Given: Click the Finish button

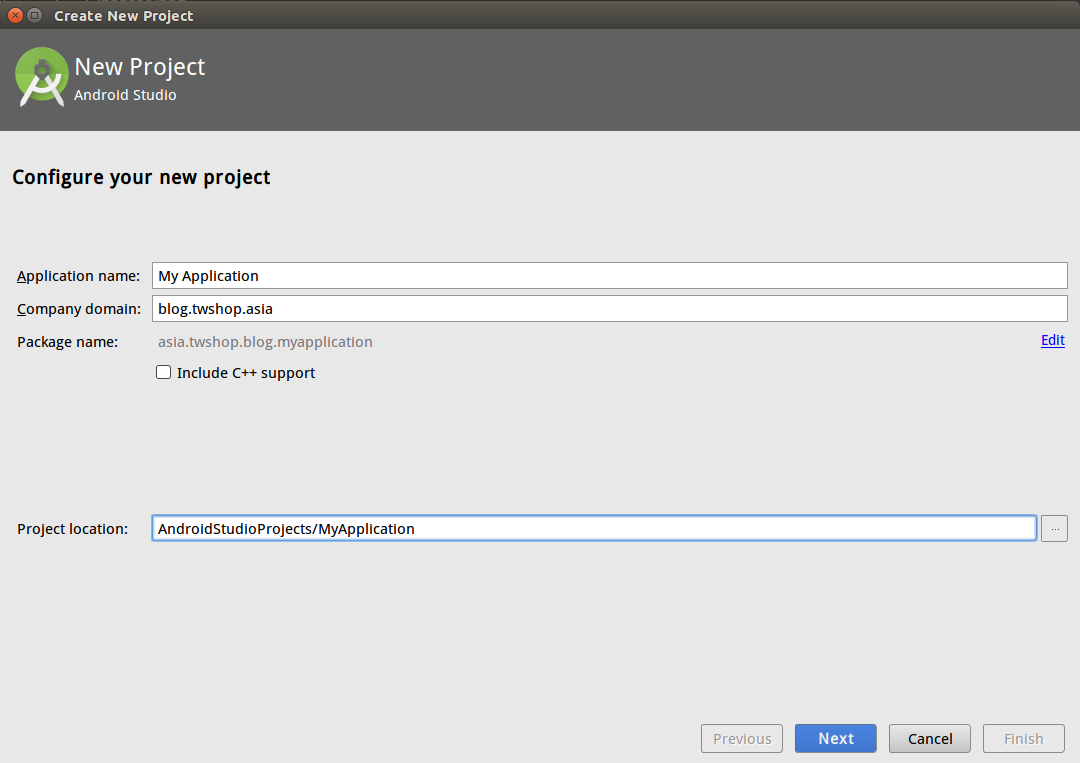Looking at the screenshot, I should 1024,738.
